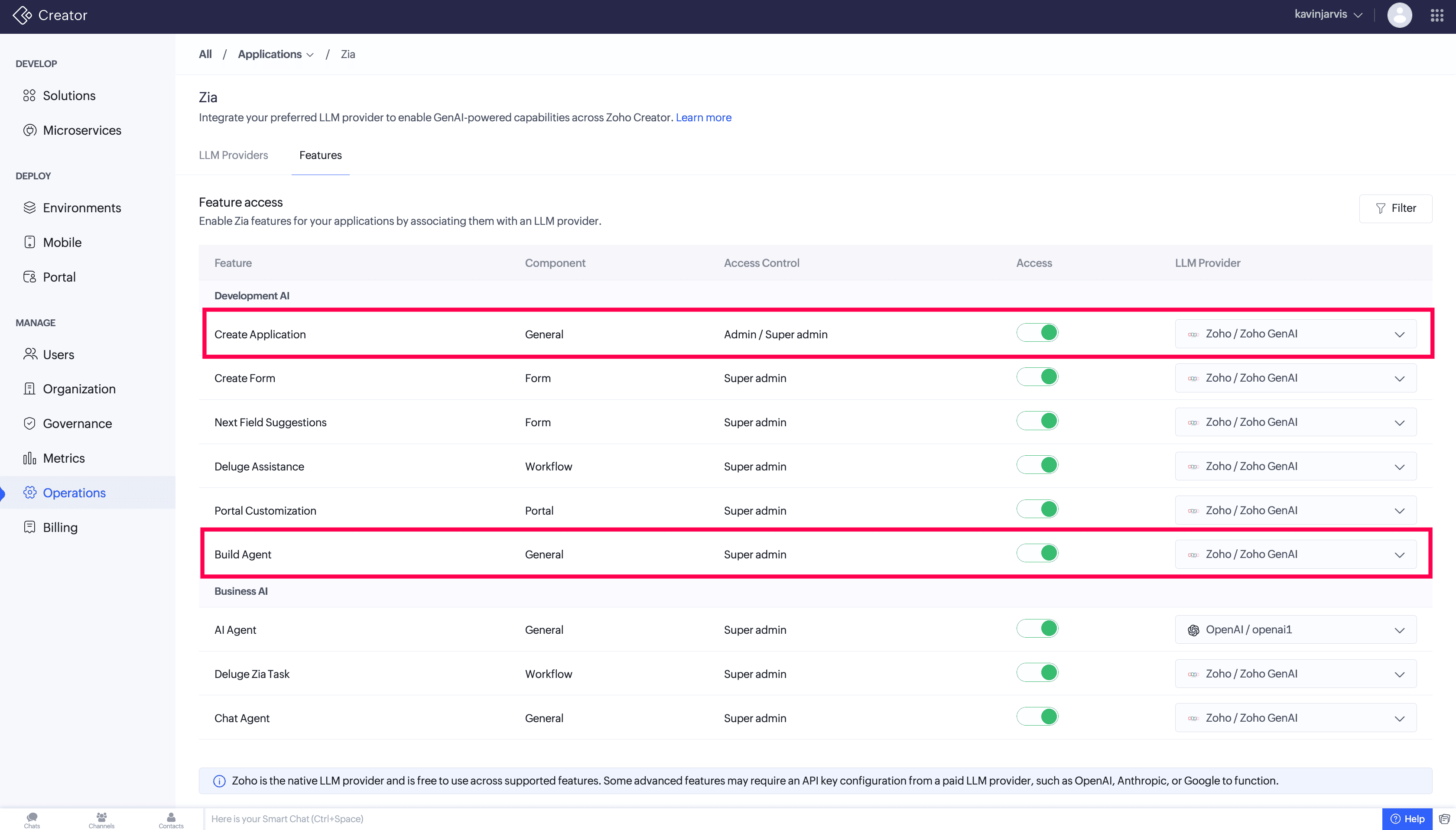1456x830 pixels.
Task: Click the Organization building icon
Action: tap(29, 389)
